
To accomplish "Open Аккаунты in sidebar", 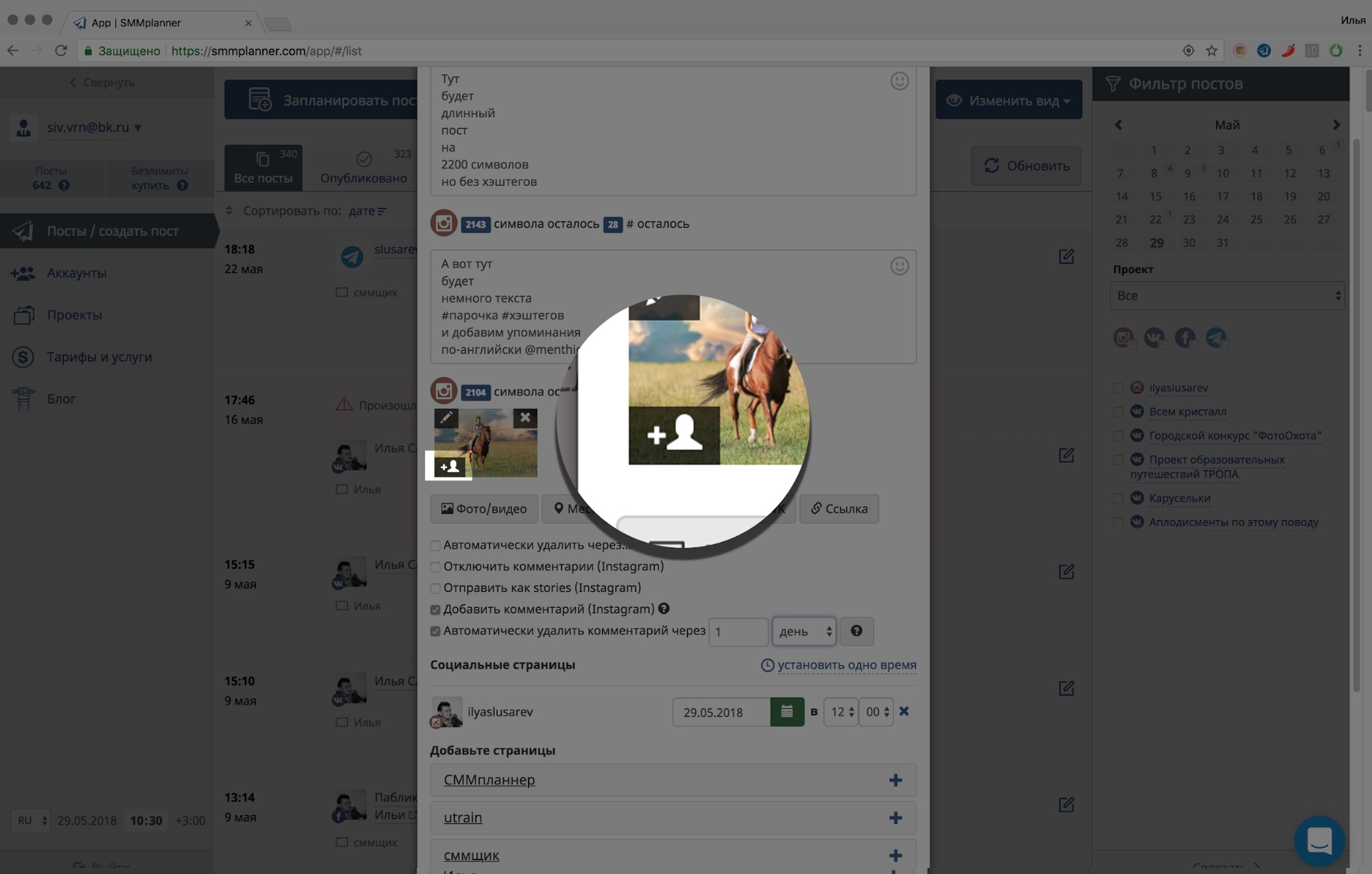I will (x=77, y=273).
